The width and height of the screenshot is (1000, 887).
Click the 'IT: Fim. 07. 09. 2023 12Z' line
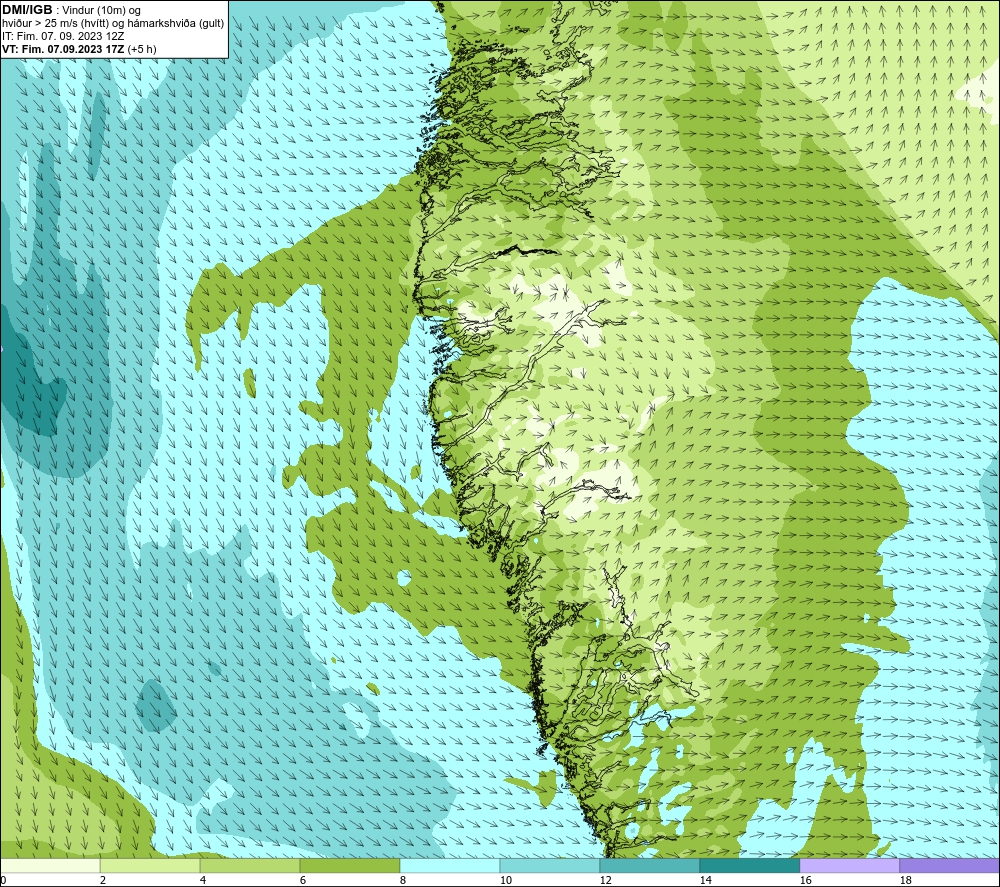(x=63, y=36)
